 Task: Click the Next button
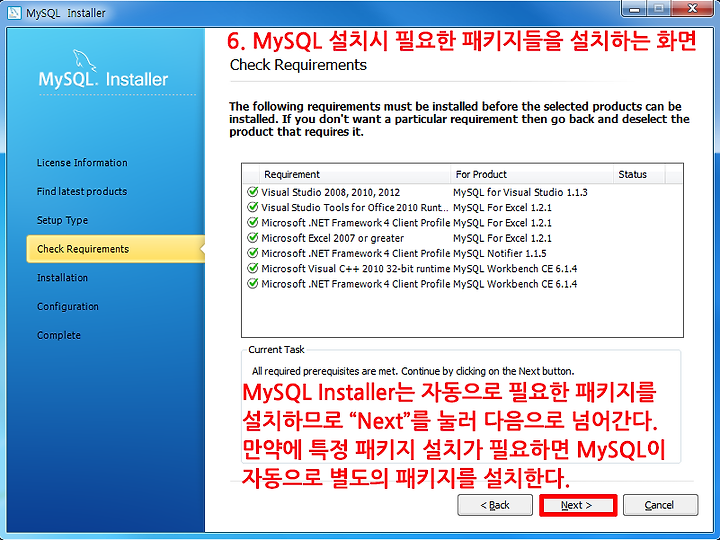click(x=578, y=505)
